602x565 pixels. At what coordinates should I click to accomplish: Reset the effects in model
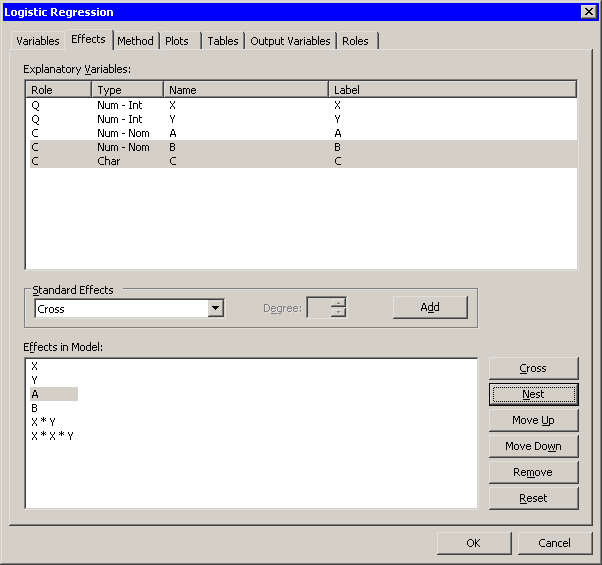coord(533,498)
